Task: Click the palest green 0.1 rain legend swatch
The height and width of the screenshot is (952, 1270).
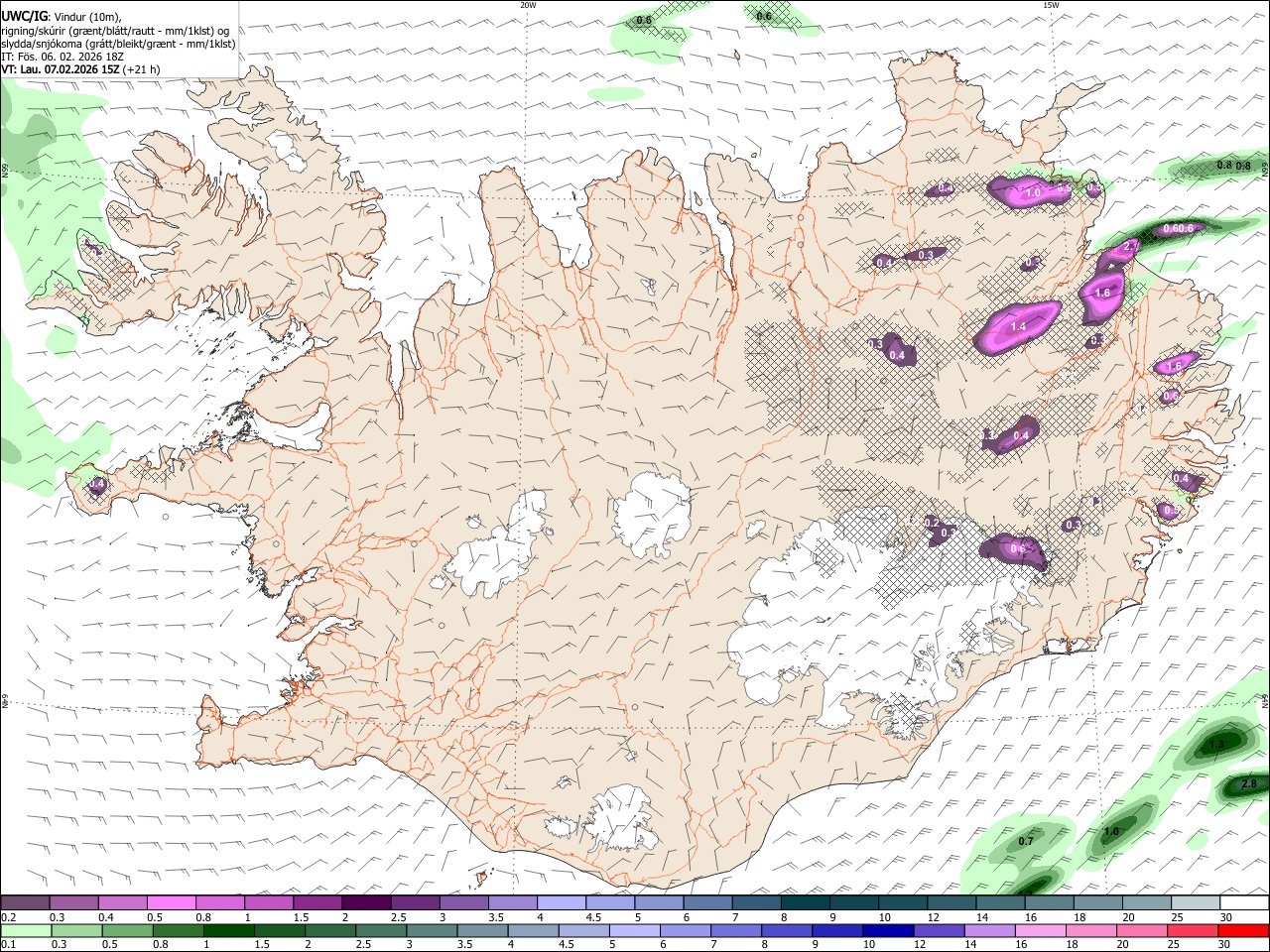Action: pos(26,930)
